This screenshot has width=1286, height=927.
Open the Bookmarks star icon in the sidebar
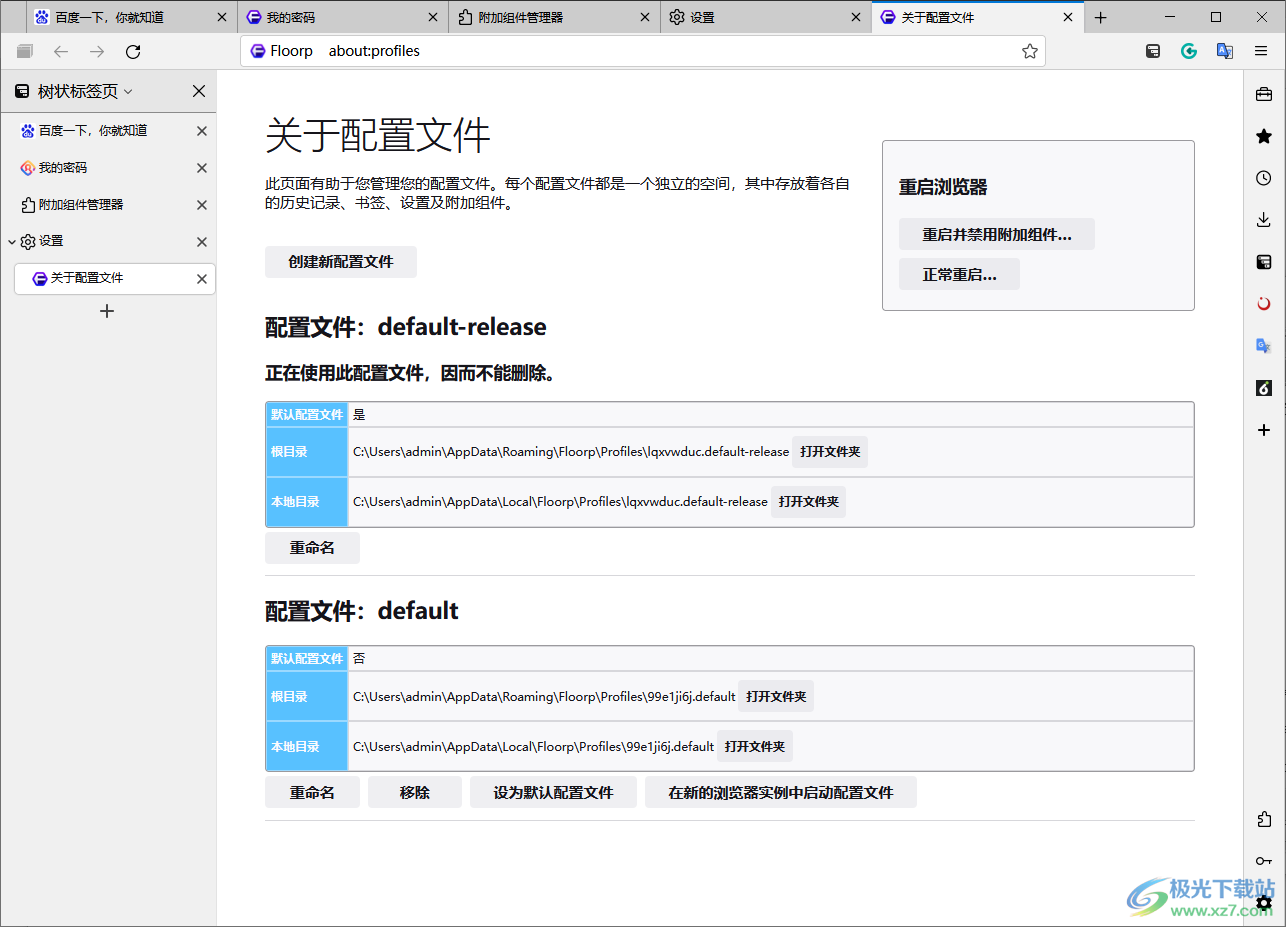pyautogui.click(x=1263, y=135)
